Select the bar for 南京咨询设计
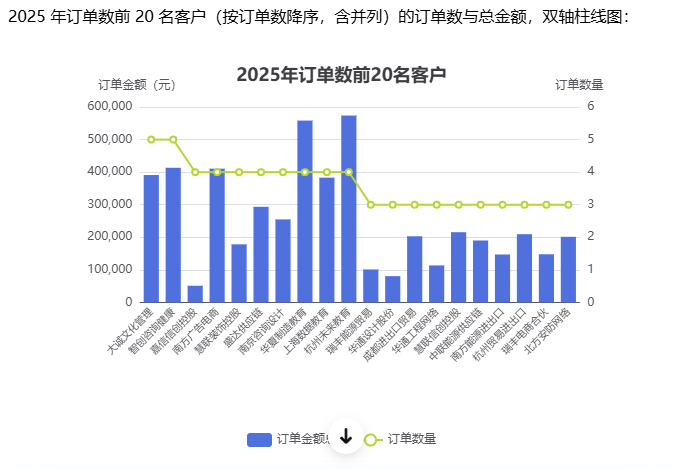The image size is (679, 469). [283, 261]
